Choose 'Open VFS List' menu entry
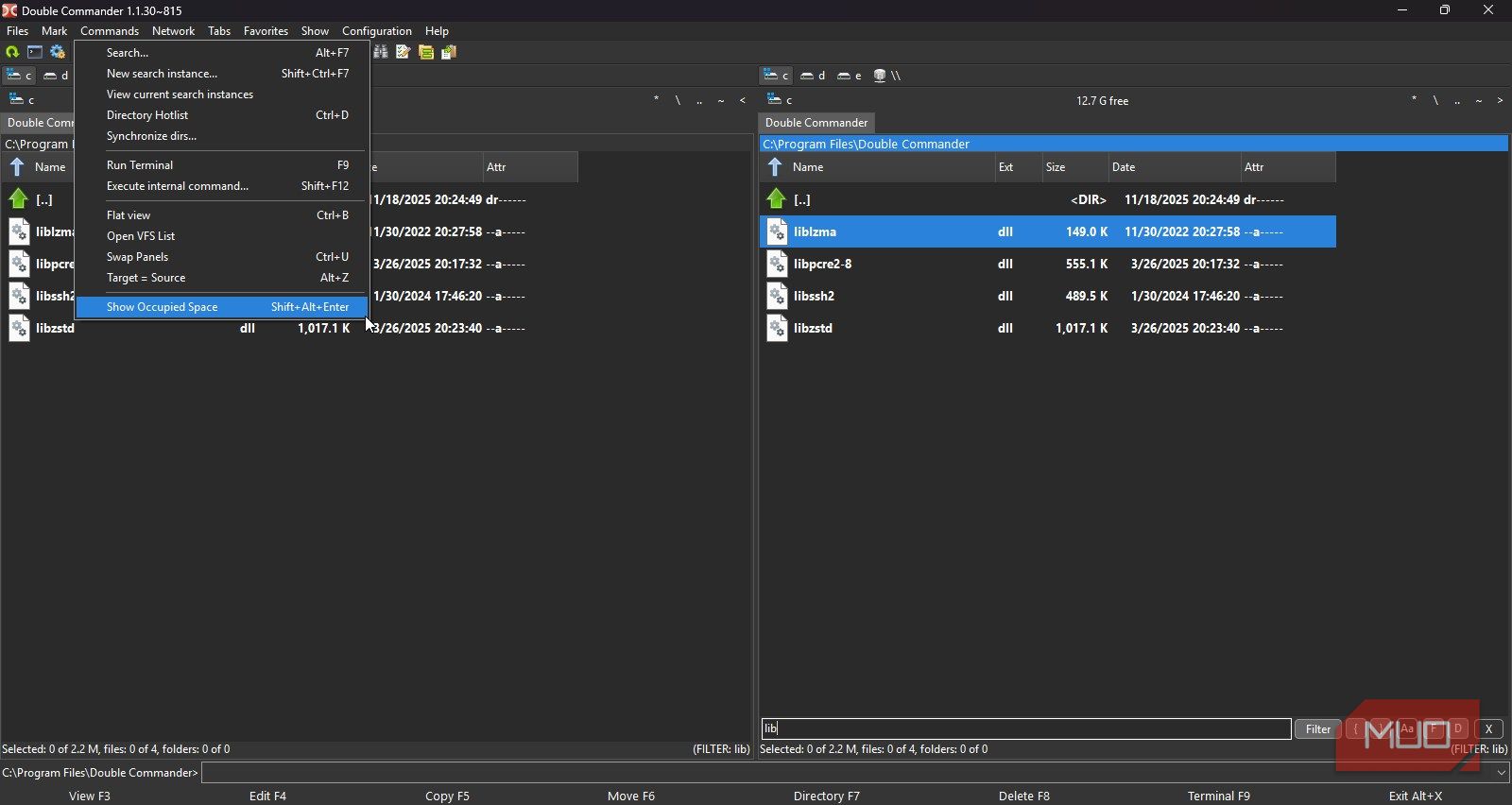The image size is (1512, 805). click(221, 236)
